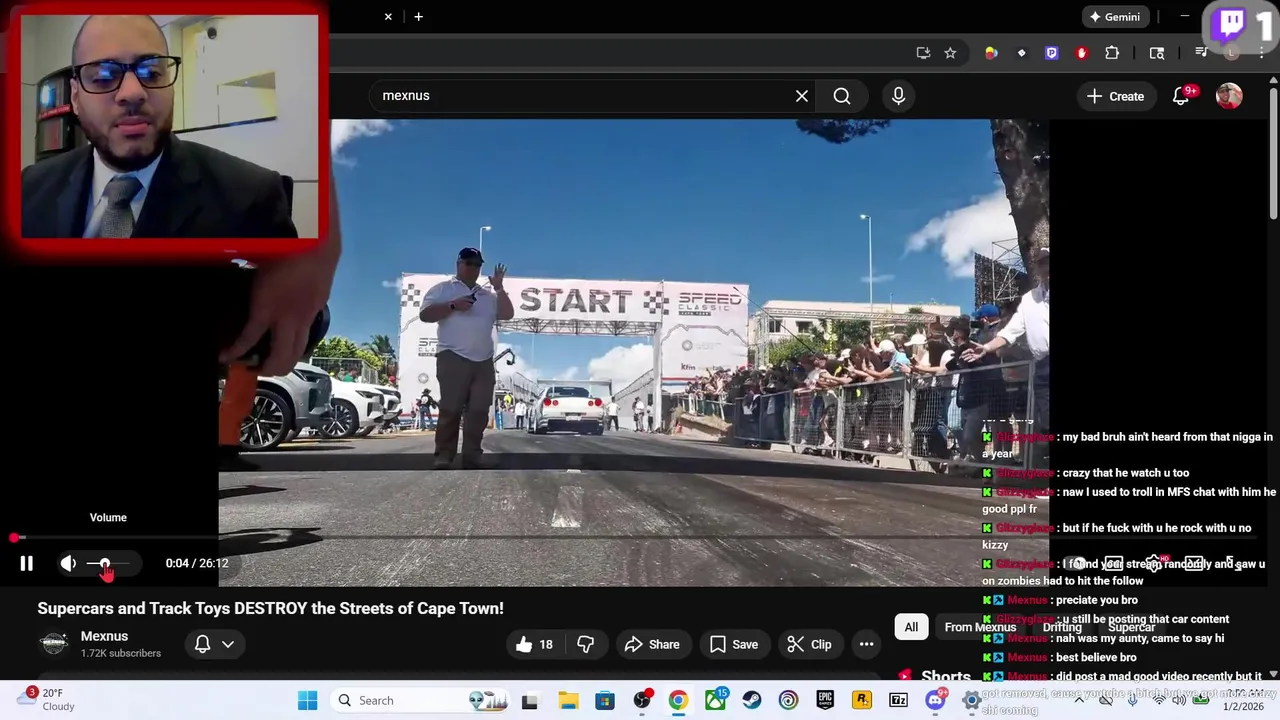Click the magnifying glass search button

pos(842,96)
